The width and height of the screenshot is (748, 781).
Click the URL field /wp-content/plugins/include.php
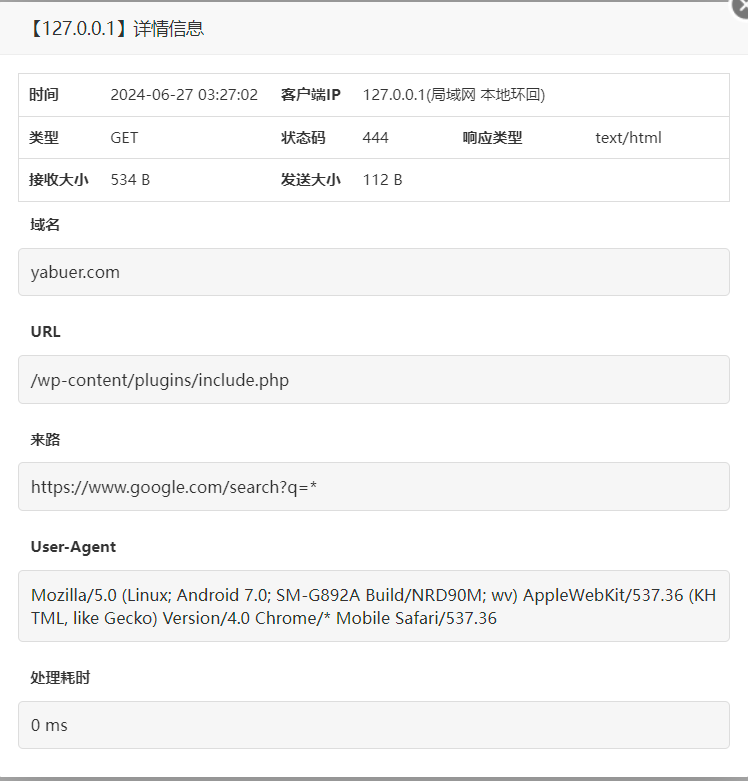point(374,380)
